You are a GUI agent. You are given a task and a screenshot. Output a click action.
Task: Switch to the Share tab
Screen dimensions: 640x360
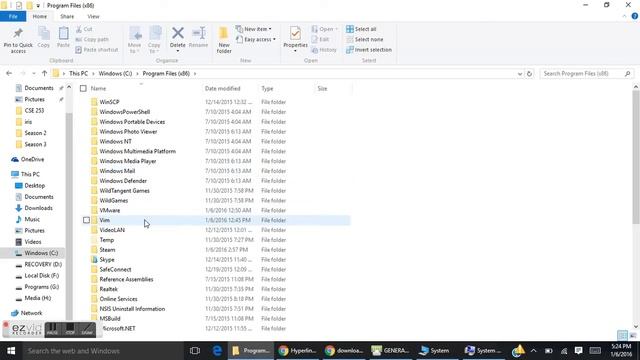pos(67,16)
